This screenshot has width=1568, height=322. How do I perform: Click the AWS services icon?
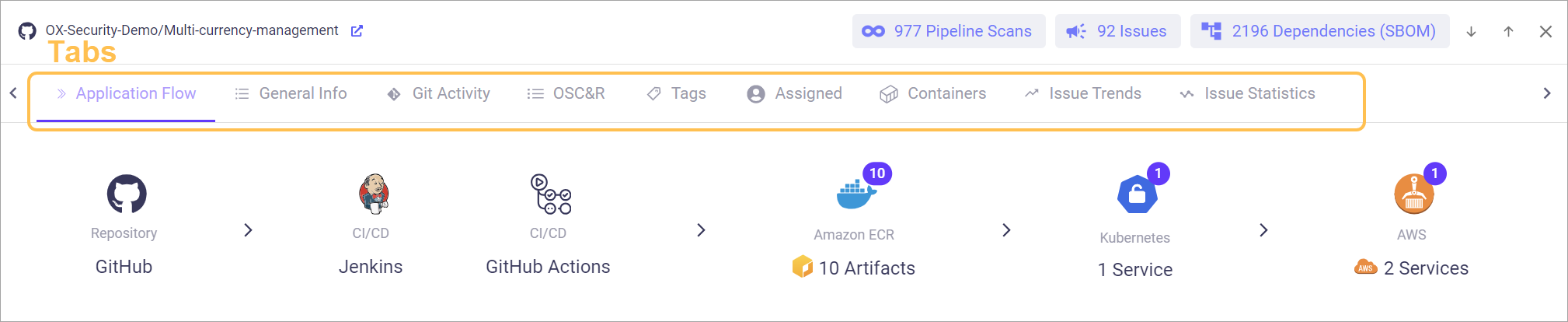(1413, 194)
